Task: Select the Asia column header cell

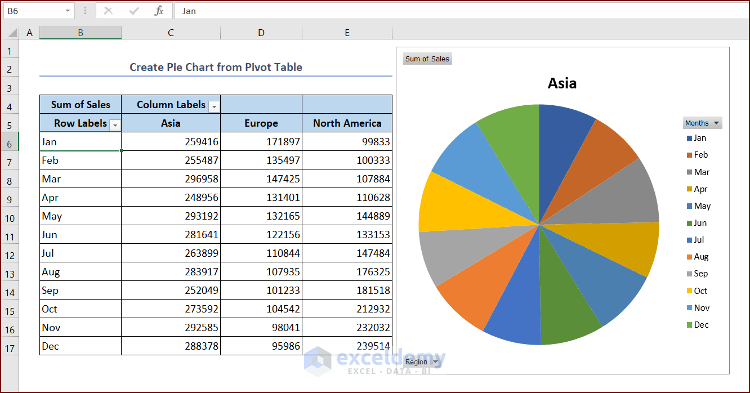Action: 171,123
